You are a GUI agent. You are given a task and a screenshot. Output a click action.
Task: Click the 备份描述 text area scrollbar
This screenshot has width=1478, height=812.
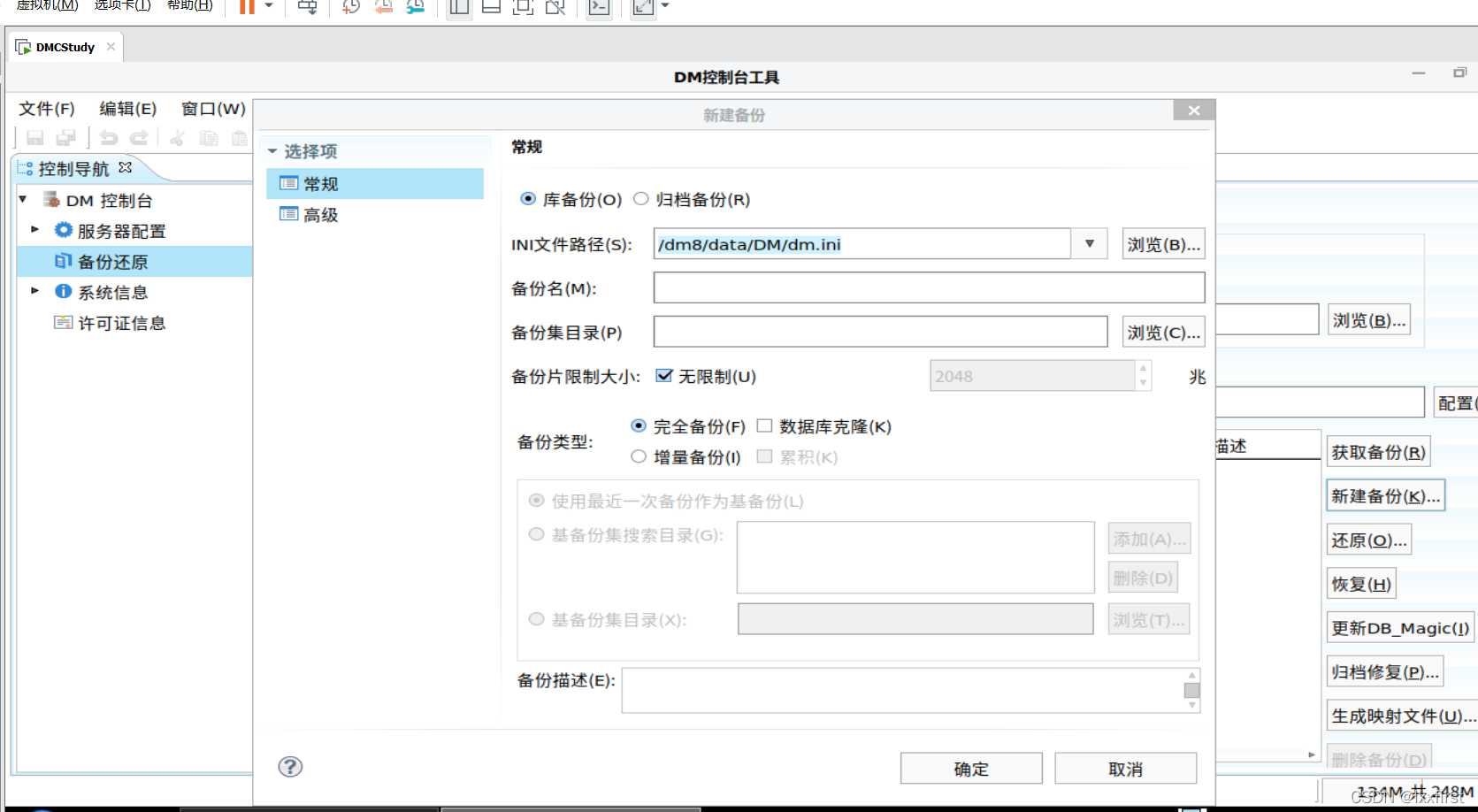(1192, 690)
